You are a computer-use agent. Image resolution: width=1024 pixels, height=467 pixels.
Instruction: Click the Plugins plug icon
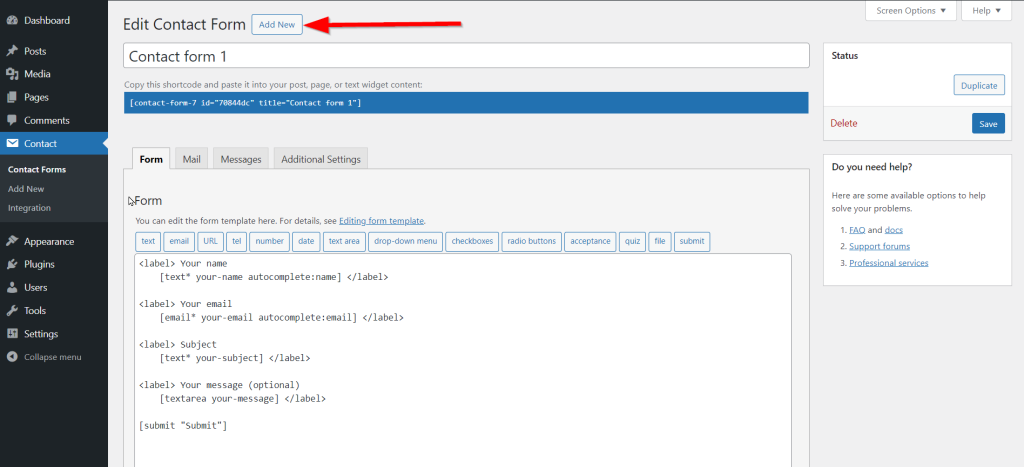[12, 264]
